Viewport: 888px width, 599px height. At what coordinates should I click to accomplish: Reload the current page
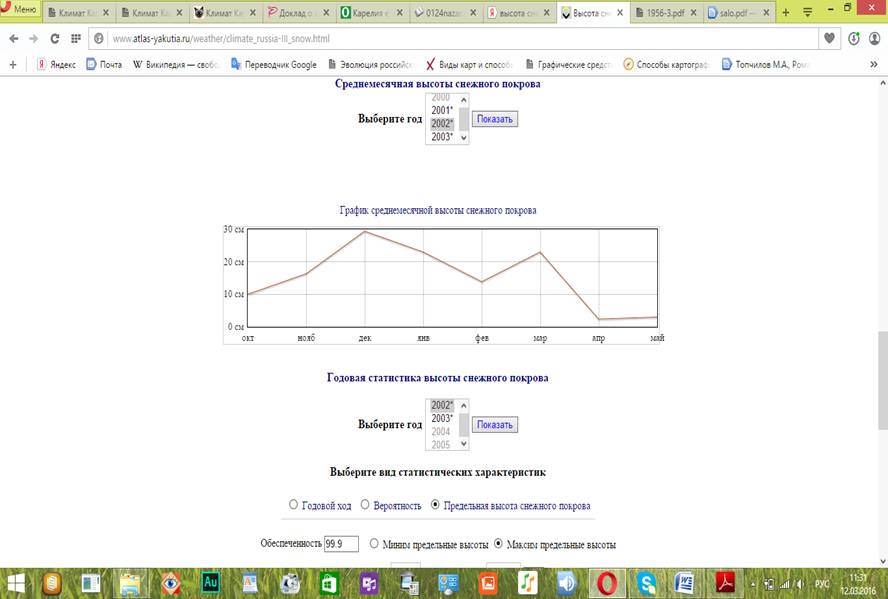coord(55,38)
